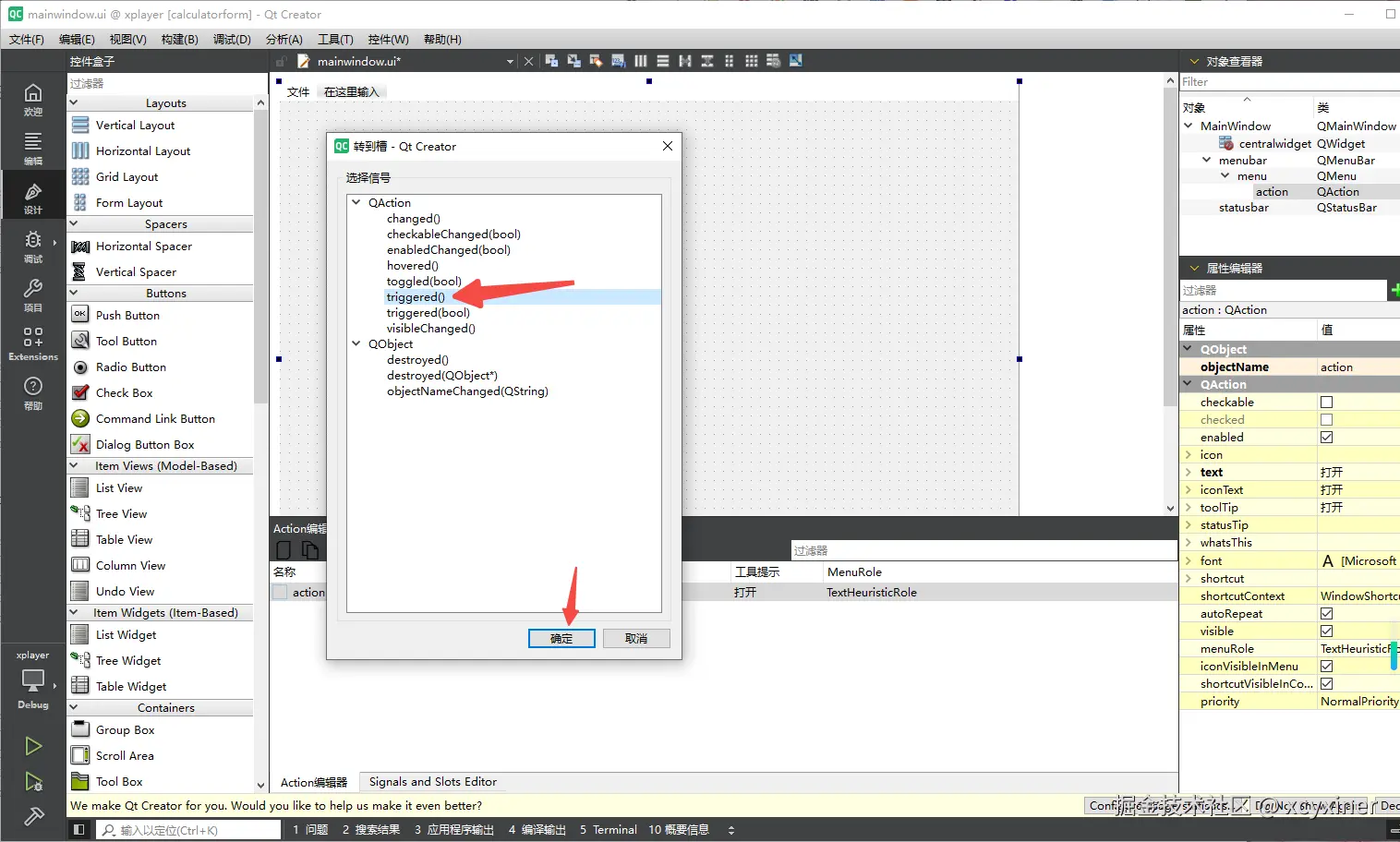
Task: Open Debug (调试) mode in sidebar
Action: click(33, 246)
